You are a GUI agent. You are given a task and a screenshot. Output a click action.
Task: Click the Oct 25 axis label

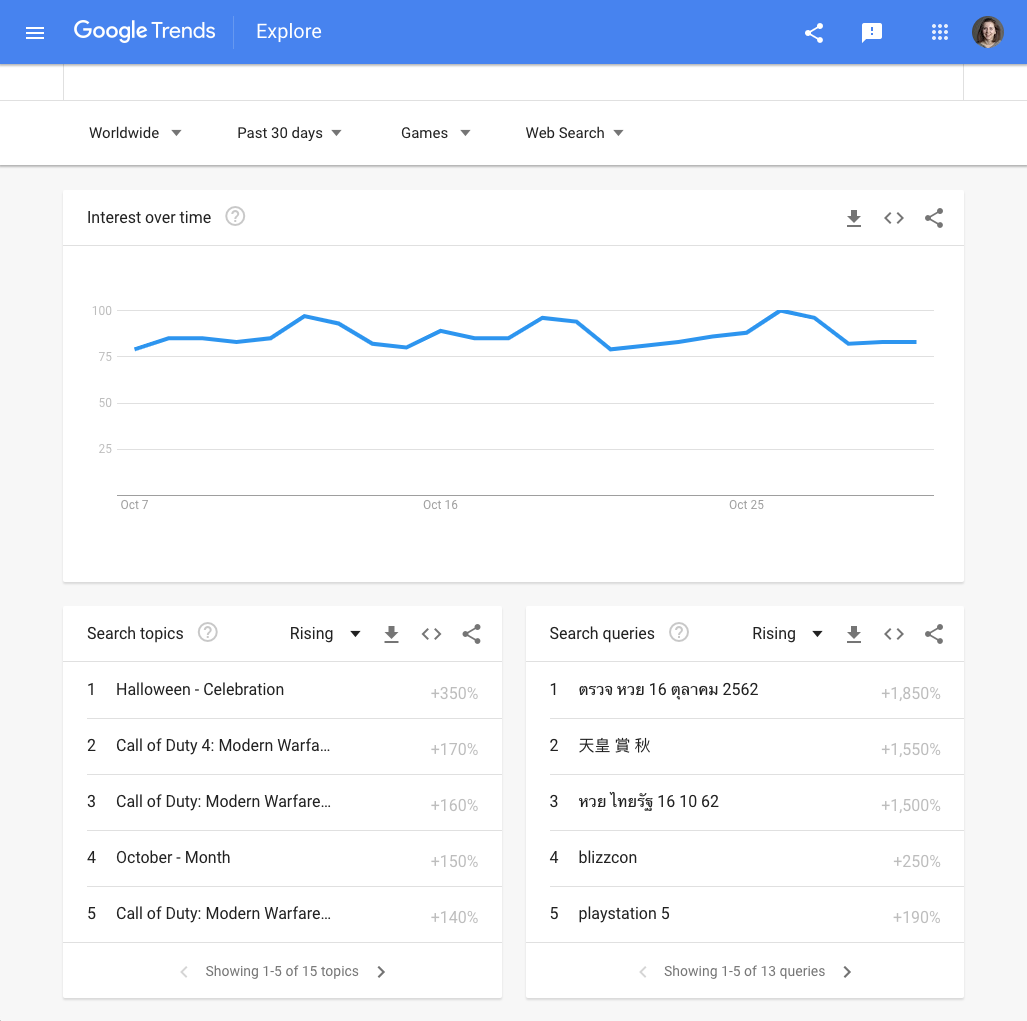tap(746, 505)
